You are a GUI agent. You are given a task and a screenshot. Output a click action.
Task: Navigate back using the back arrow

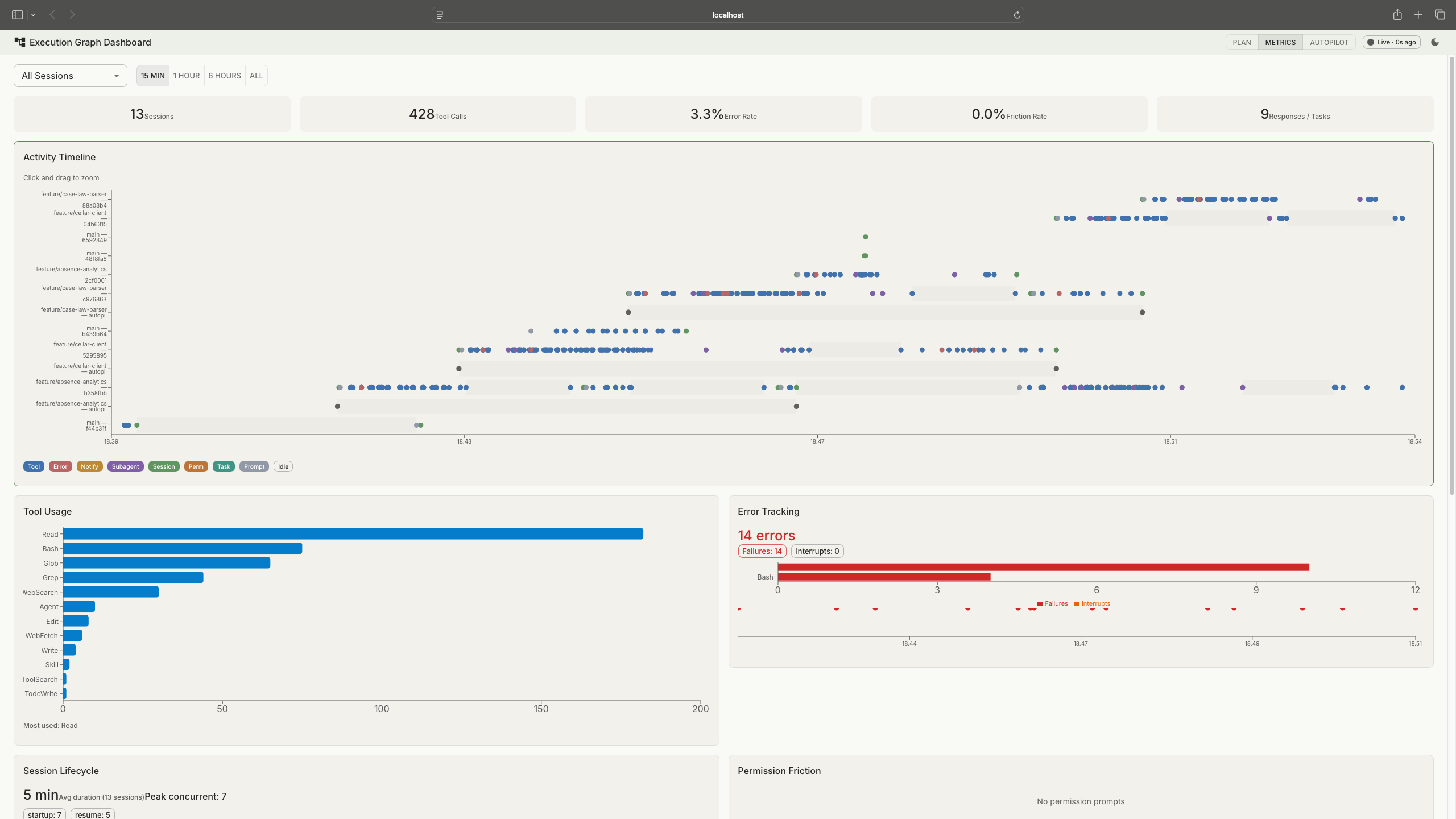click(x=52, y=15)
